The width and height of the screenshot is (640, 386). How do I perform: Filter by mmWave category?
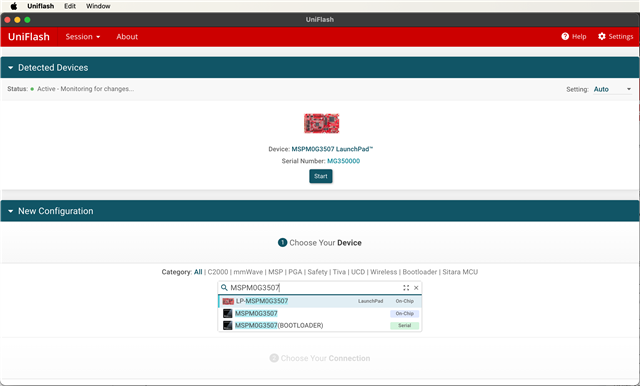click(248, 272)
